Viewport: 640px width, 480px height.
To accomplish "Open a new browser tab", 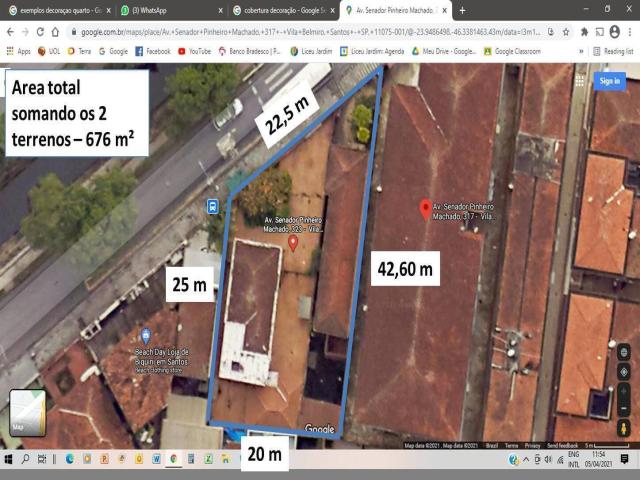I will (463, 10).
